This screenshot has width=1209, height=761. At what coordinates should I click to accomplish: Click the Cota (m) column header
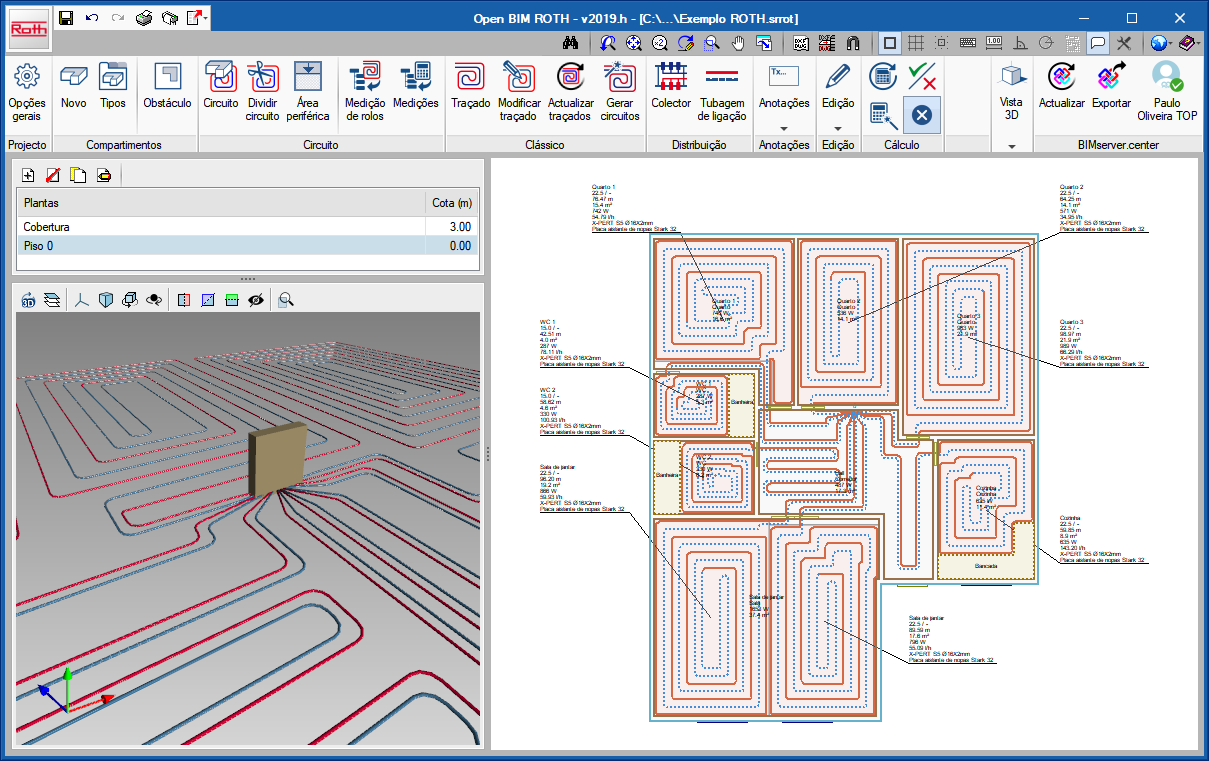pos(451,203)
